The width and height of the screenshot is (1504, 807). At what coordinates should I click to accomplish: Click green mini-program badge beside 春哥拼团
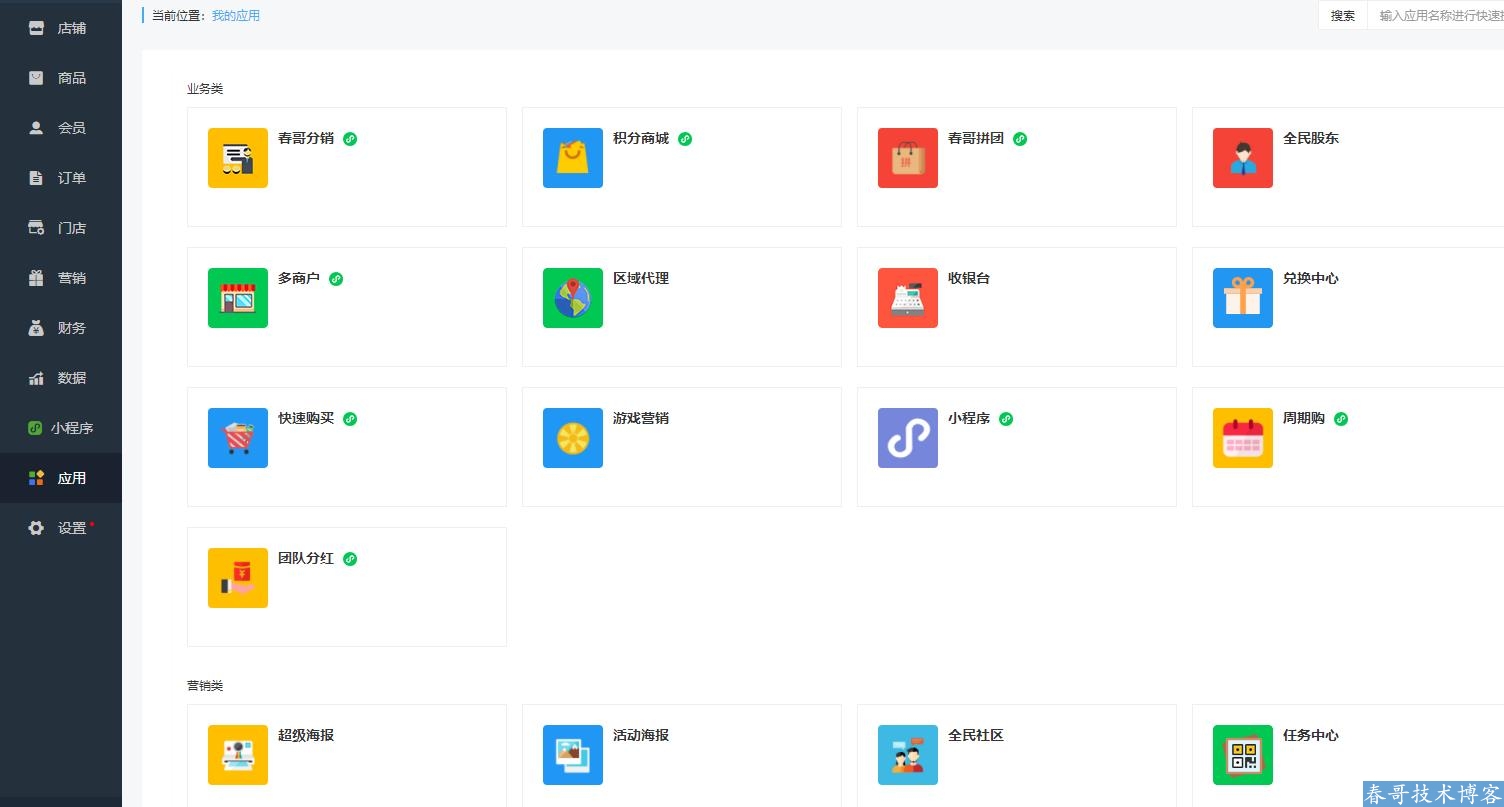coord(1020,139)
